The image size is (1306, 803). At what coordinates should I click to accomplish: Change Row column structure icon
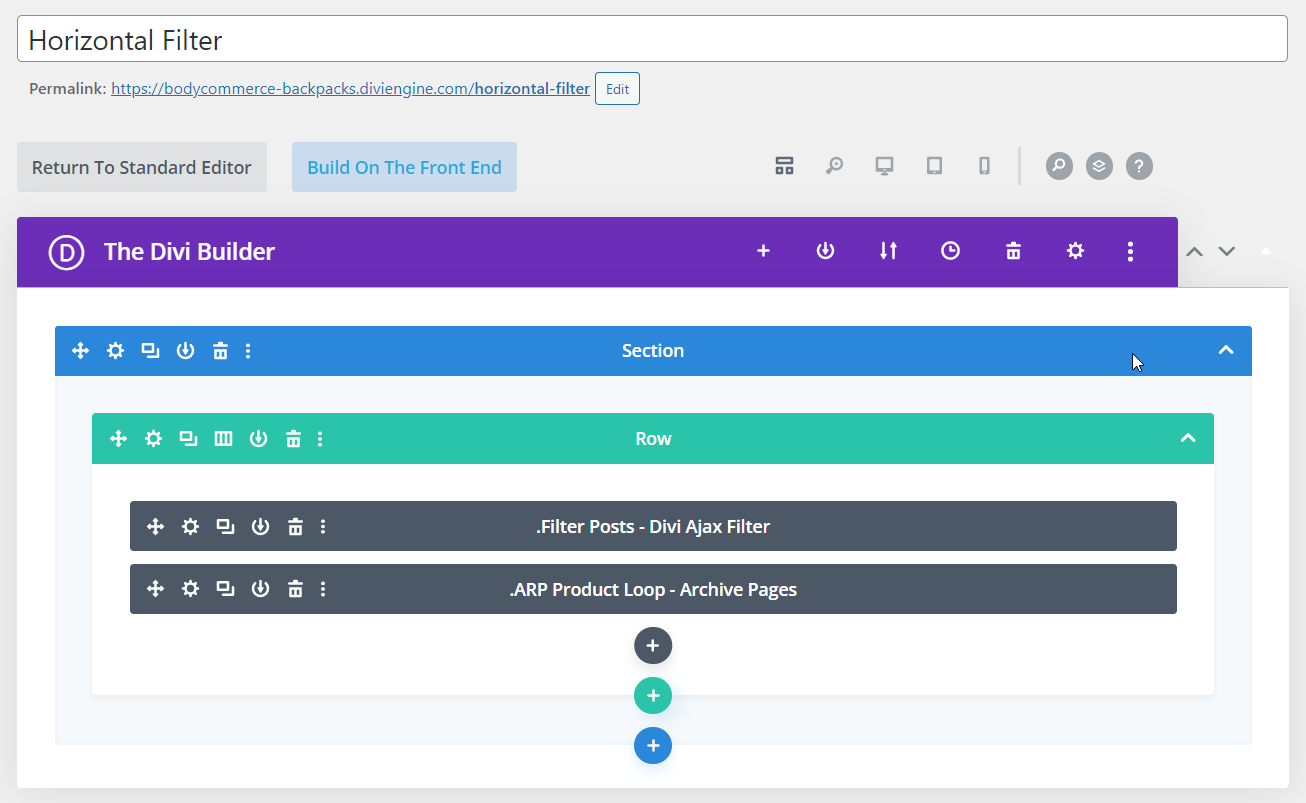click(223, 439)
